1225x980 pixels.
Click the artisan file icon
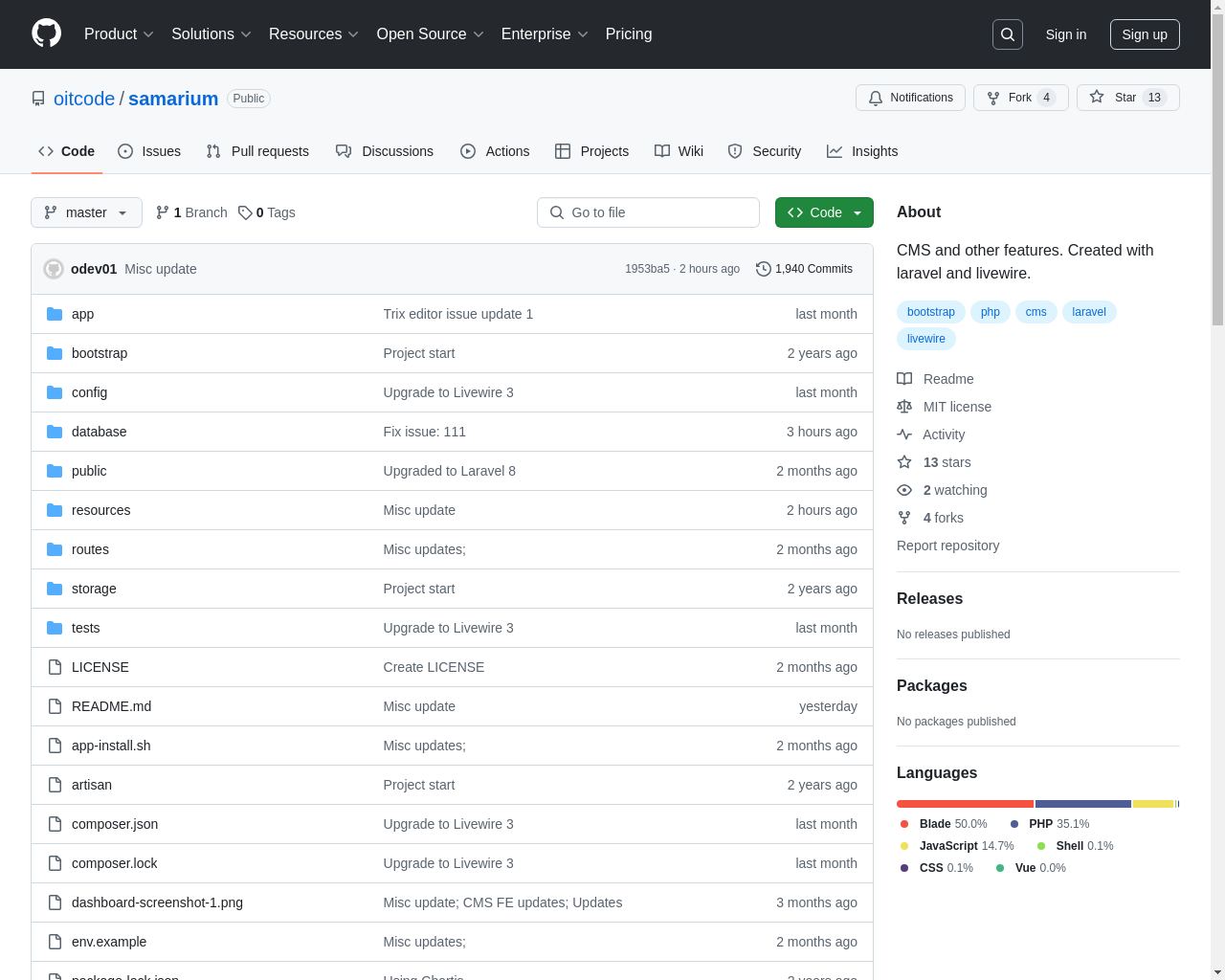[55, 785]
